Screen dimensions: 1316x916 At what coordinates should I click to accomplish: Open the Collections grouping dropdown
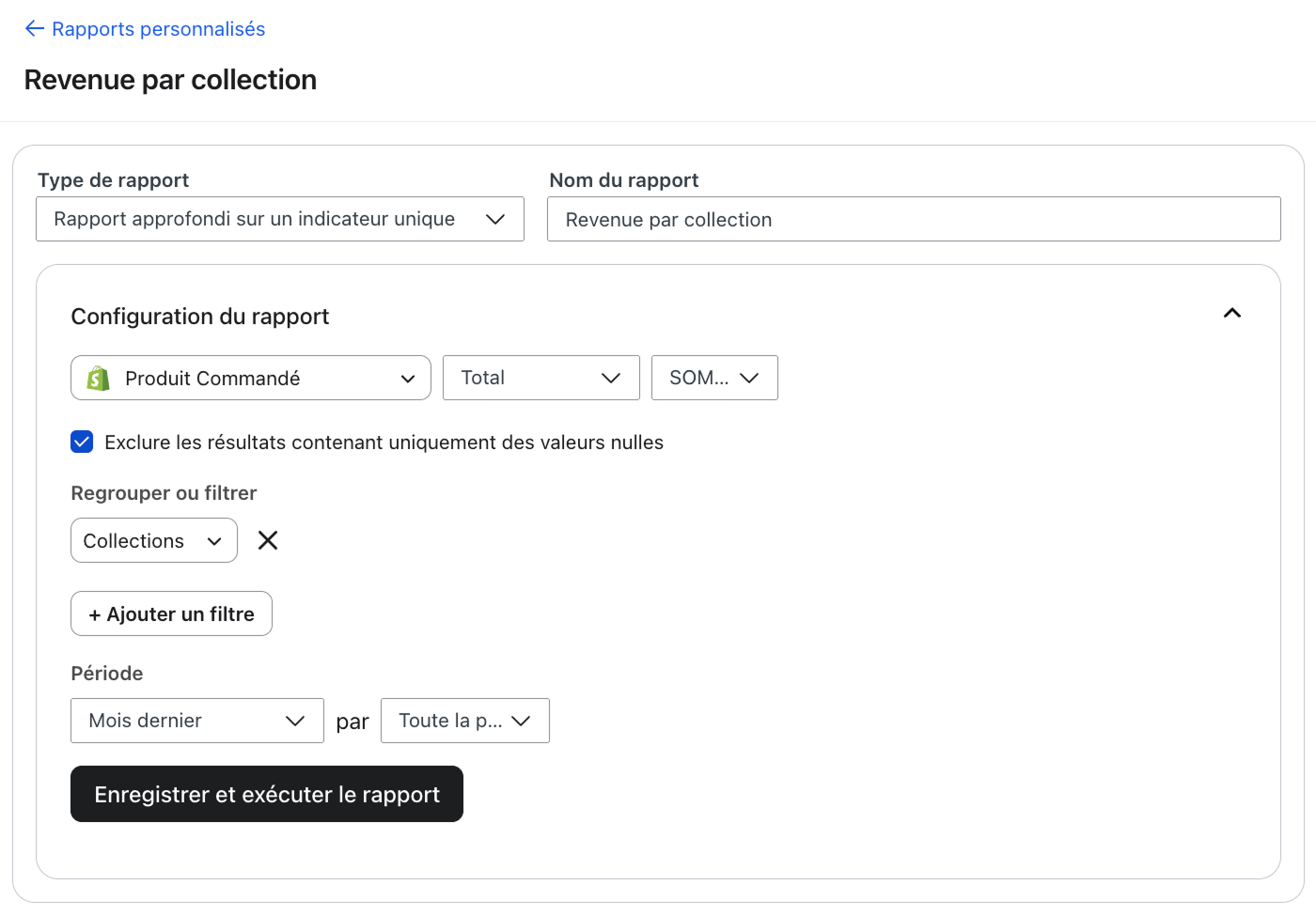tap(153, 541)
